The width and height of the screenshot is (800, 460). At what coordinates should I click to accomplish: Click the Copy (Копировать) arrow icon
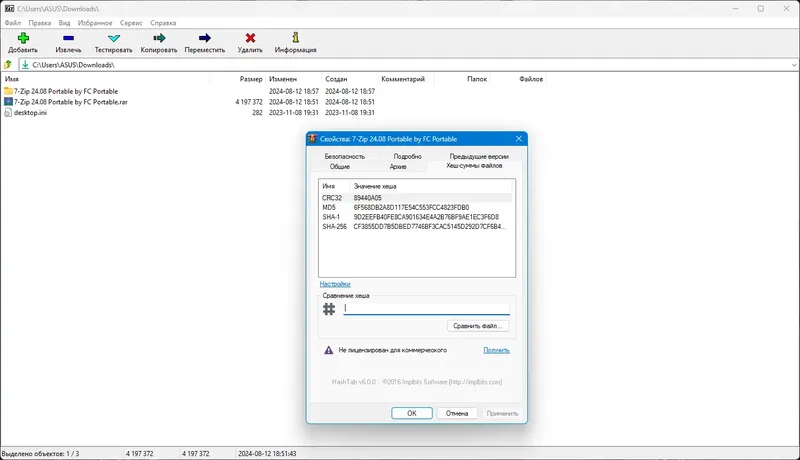pyautogui.click(x=159, y=38)
